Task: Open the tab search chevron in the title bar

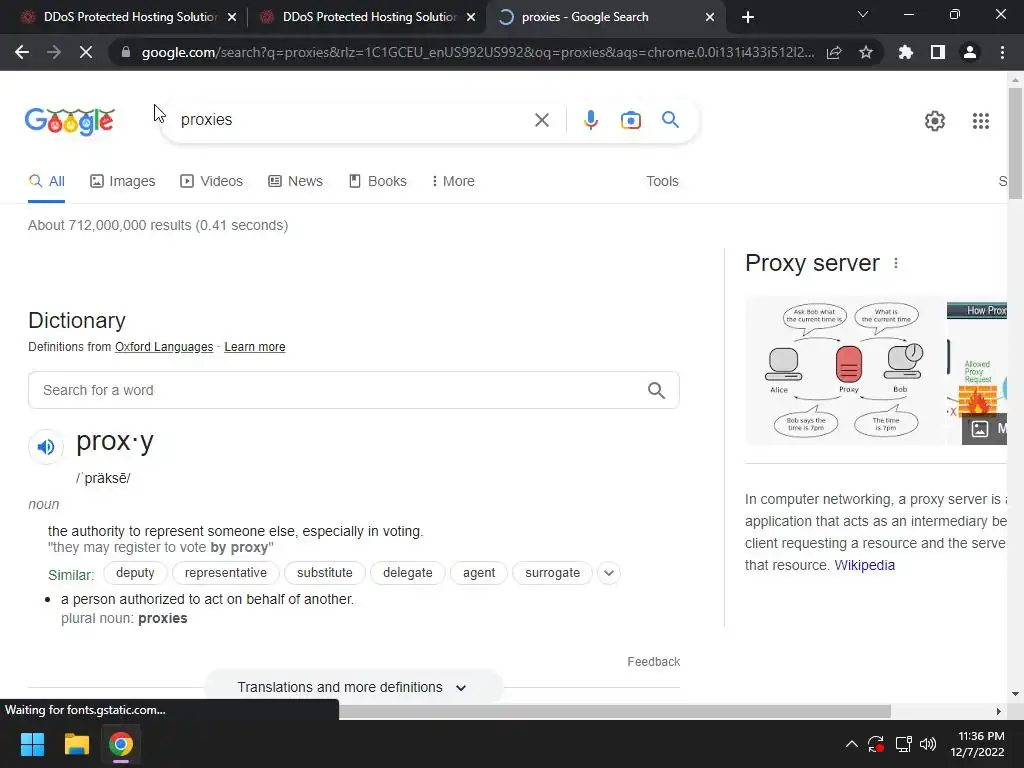Action: click(863, 14)
